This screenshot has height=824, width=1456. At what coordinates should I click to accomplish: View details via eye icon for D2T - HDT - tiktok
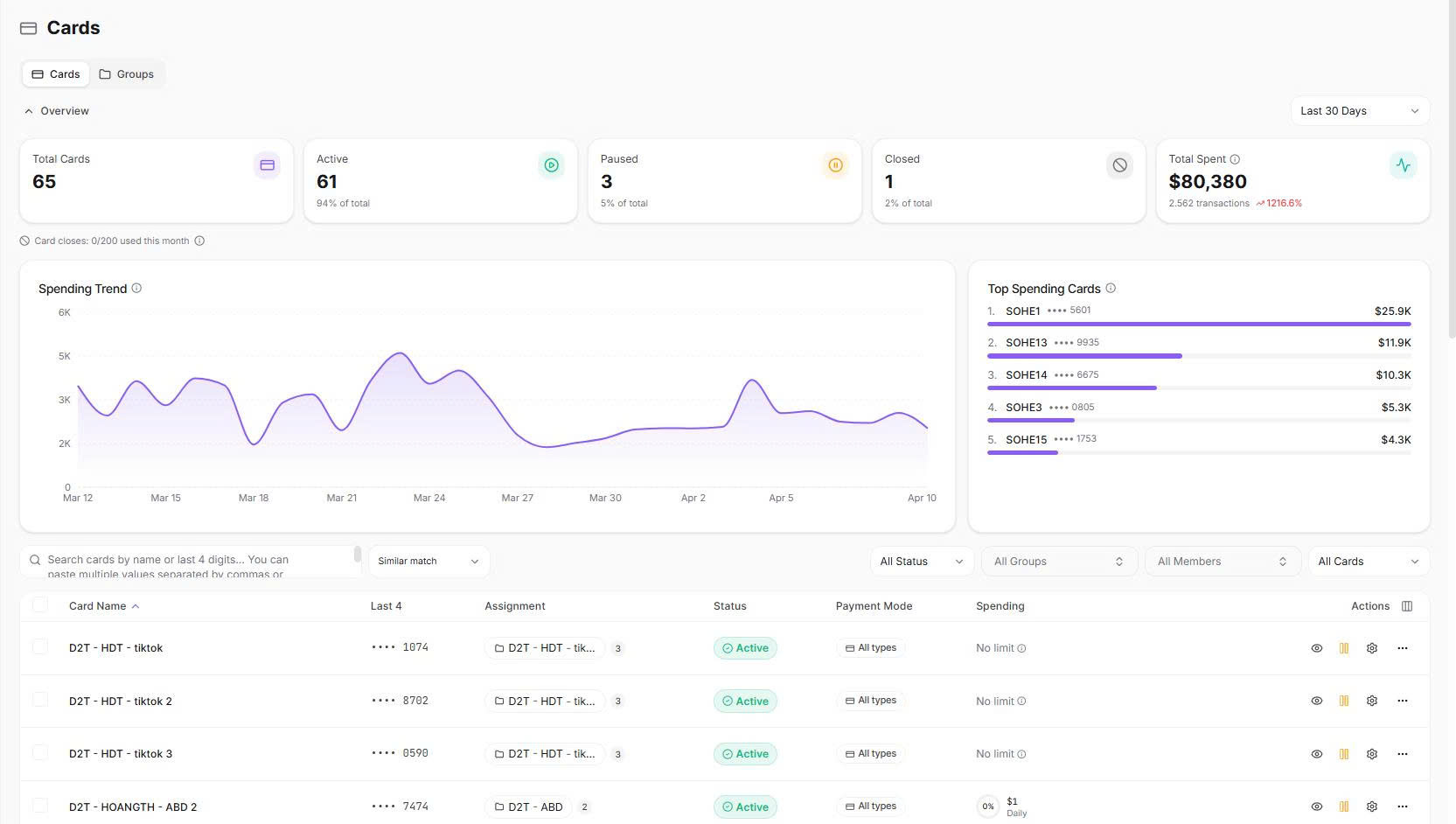(1316, 648)
